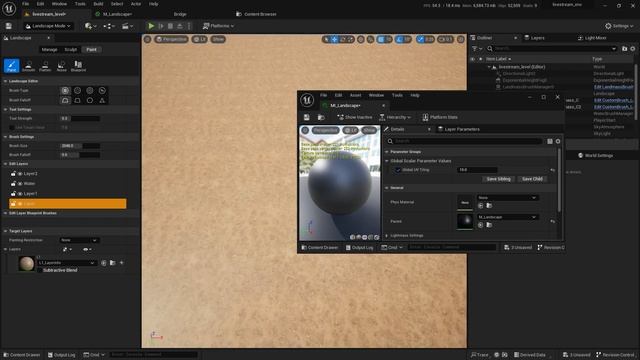Switch to Manage tab in Landscape panel

pos(49,49)
